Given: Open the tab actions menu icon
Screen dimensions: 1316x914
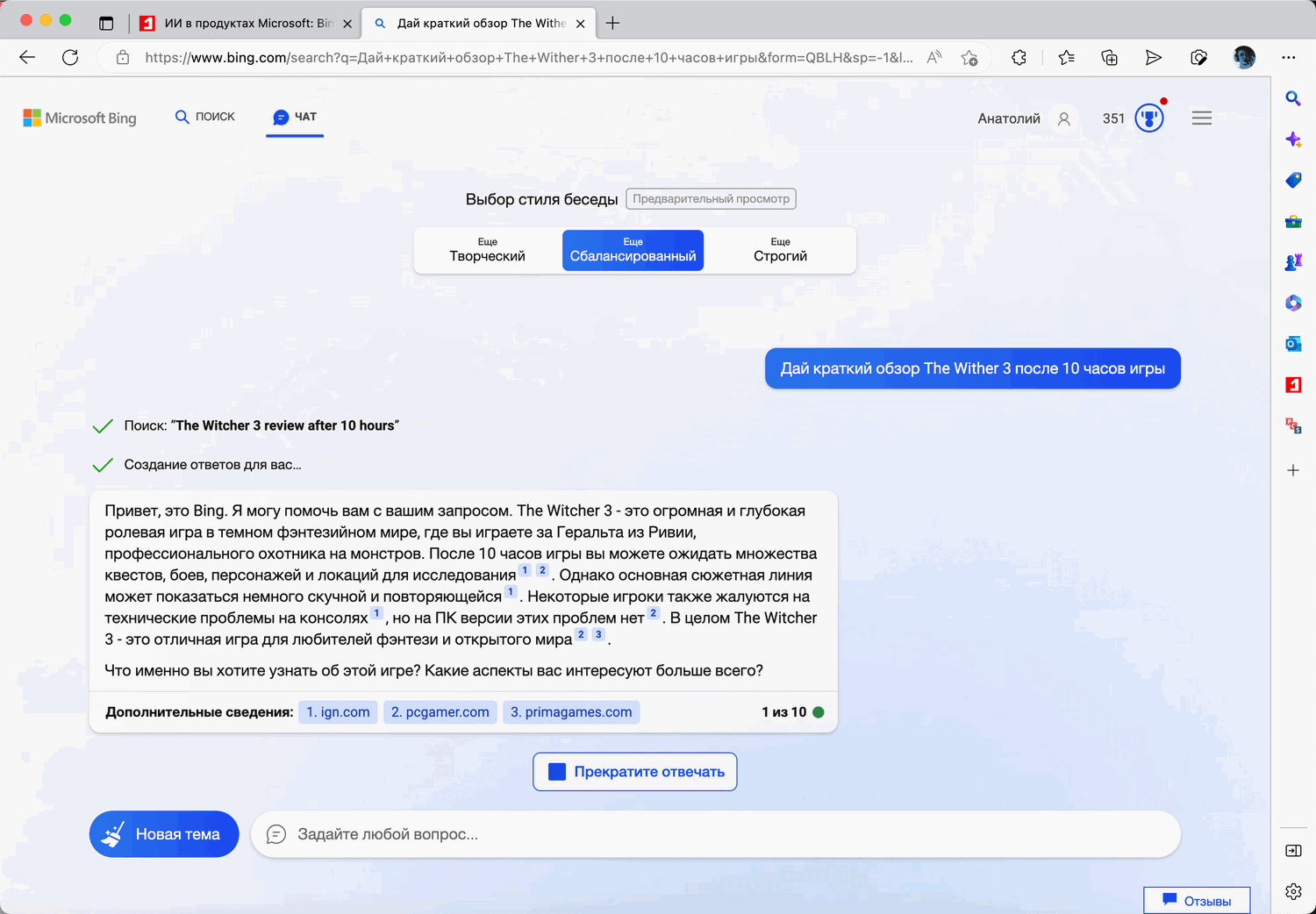Looking at the screenshot, I should pos(106,24).
